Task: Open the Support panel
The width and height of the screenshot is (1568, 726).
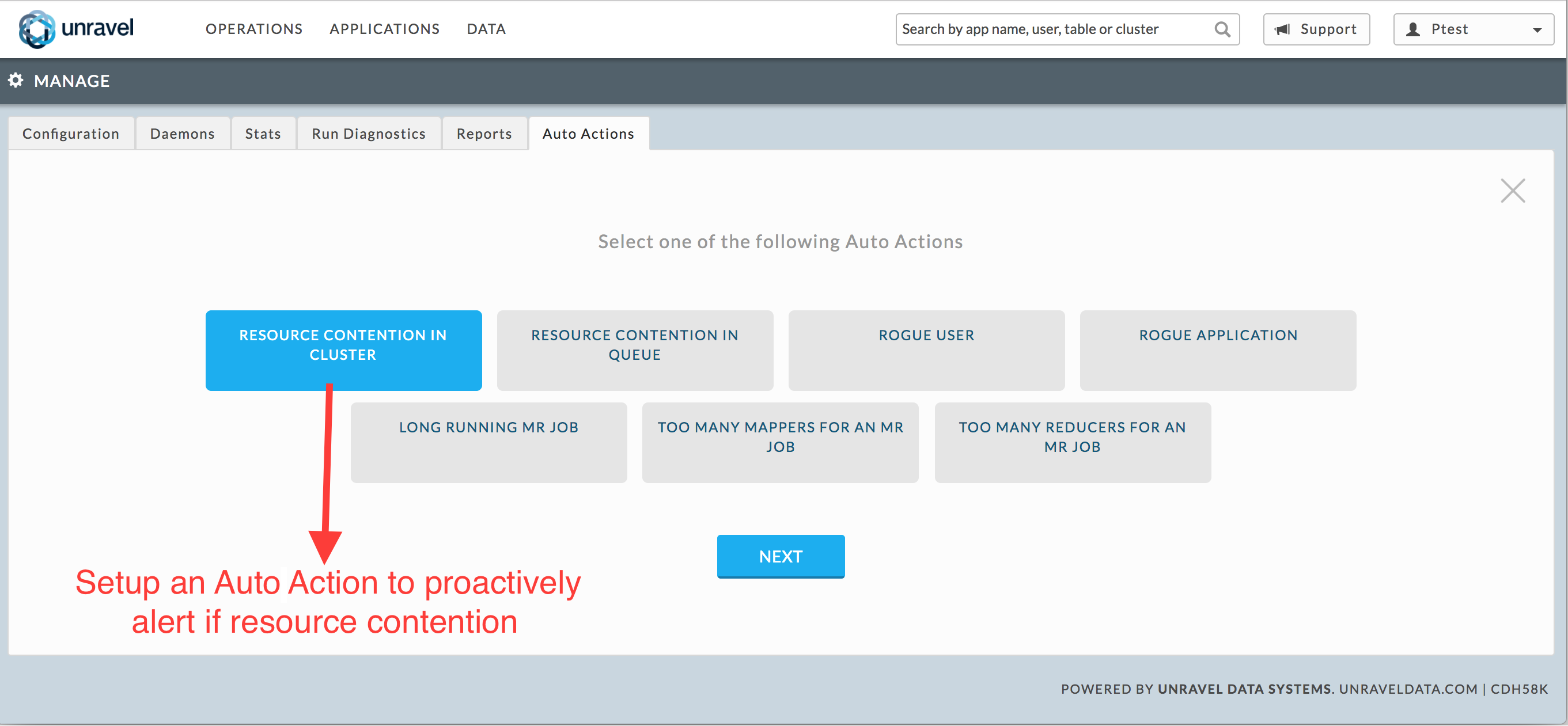Action: click(1315, 28)
